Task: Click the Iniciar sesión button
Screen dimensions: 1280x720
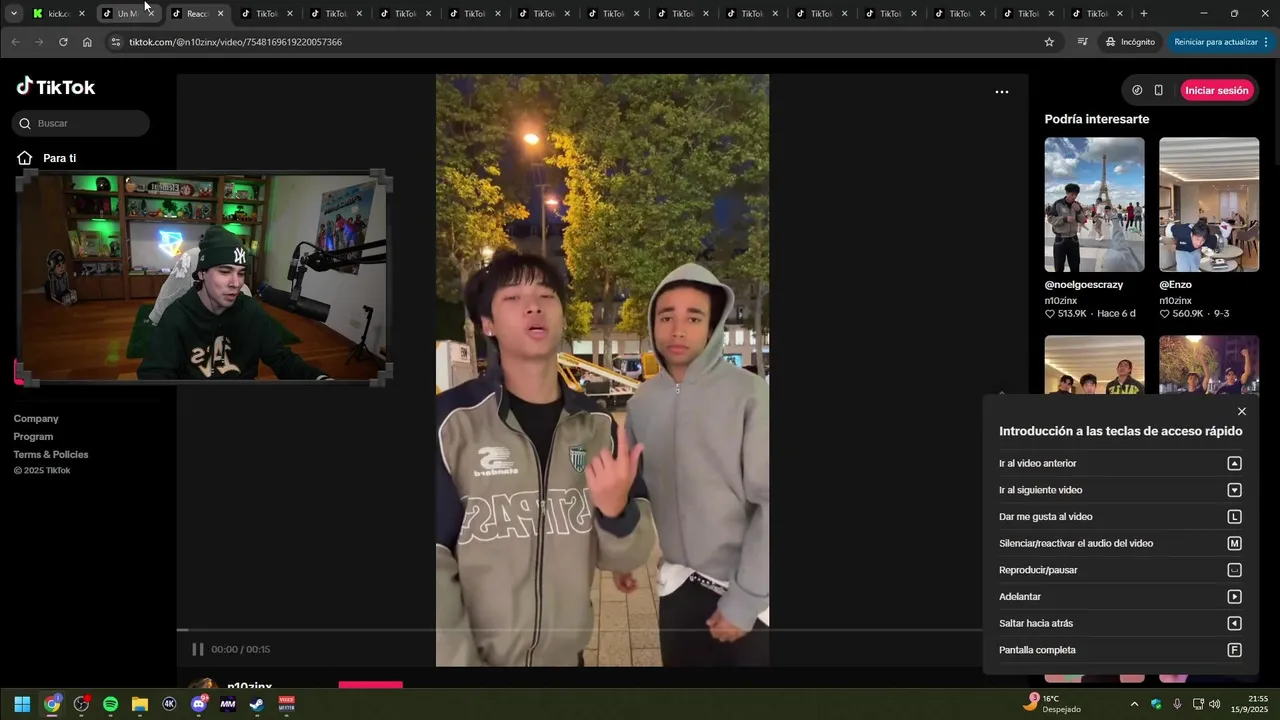Action: coord(1216,90)
